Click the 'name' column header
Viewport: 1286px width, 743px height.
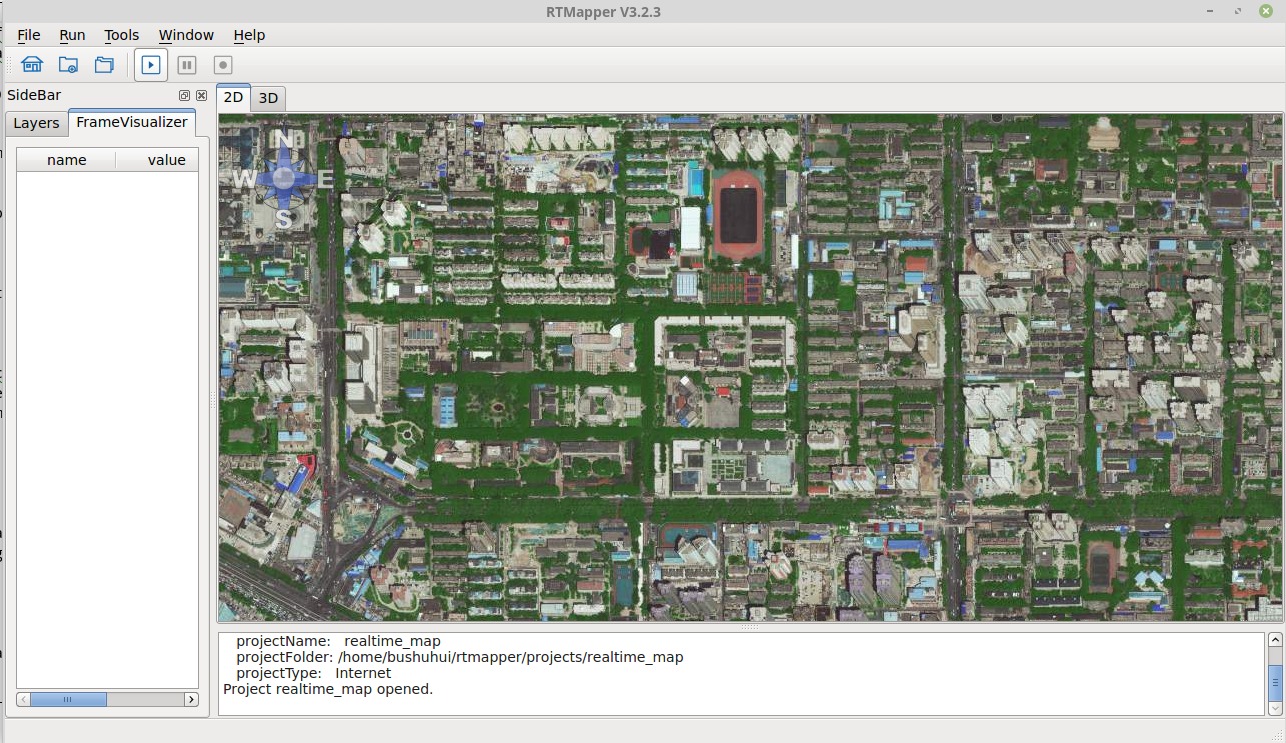tap(67, 160)
